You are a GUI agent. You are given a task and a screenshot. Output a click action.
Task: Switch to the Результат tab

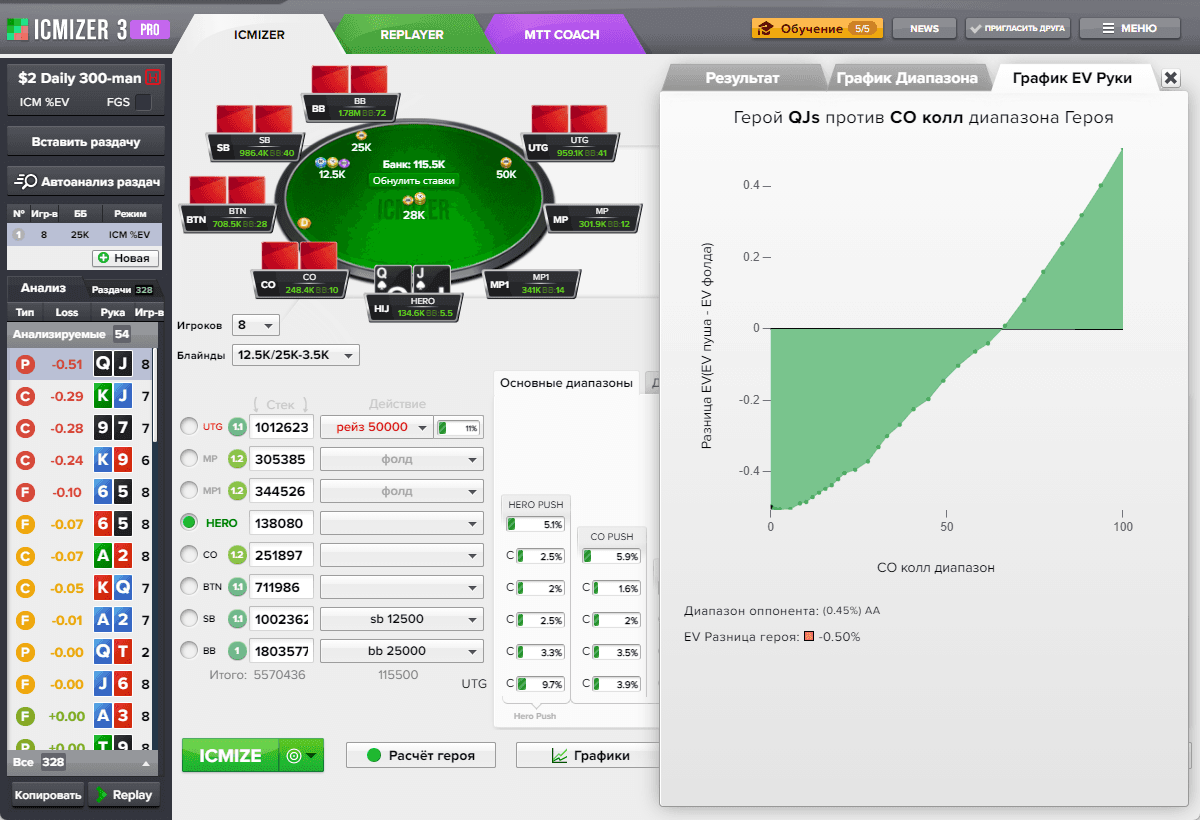742,78
